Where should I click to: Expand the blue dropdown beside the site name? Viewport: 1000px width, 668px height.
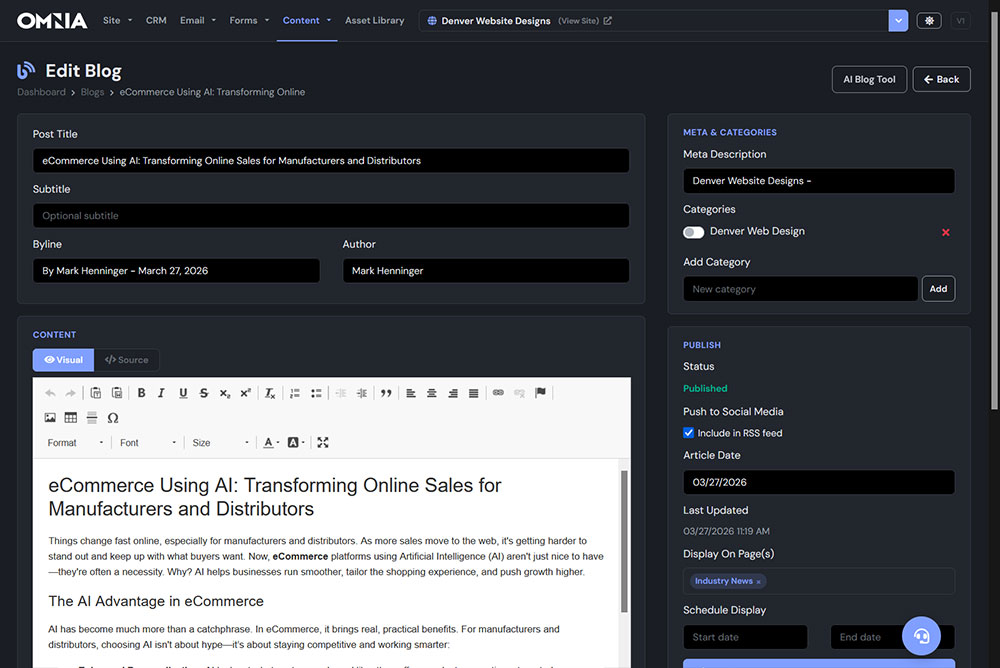[x=897, y=20]
